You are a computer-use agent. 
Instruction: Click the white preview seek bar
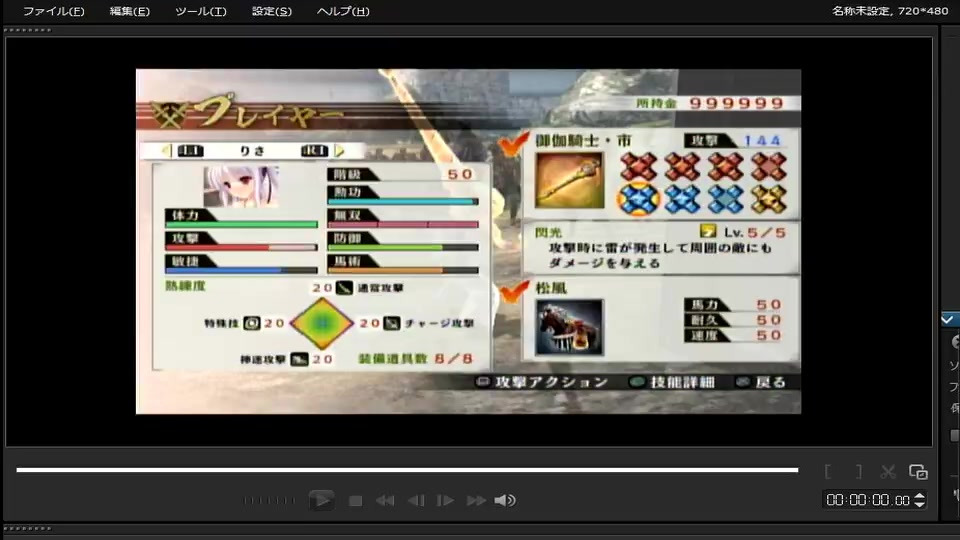click(407, 470)
